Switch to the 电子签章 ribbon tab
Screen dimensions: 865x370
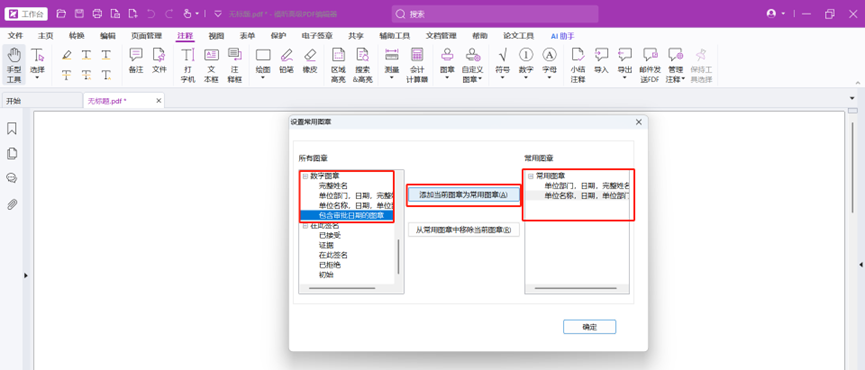click(x=317, y=36)
